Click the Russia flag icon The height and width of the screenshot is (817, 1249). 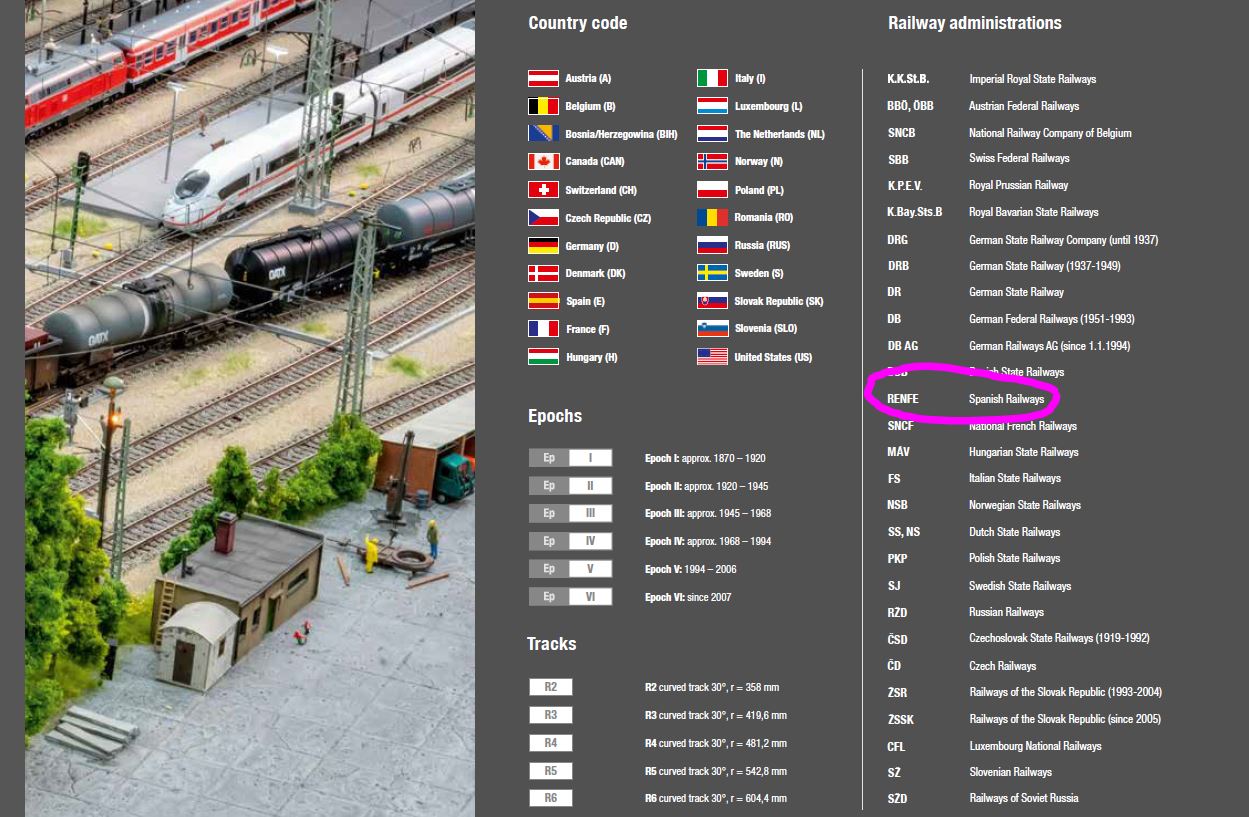pyautogui.click(x=712, y=245)
